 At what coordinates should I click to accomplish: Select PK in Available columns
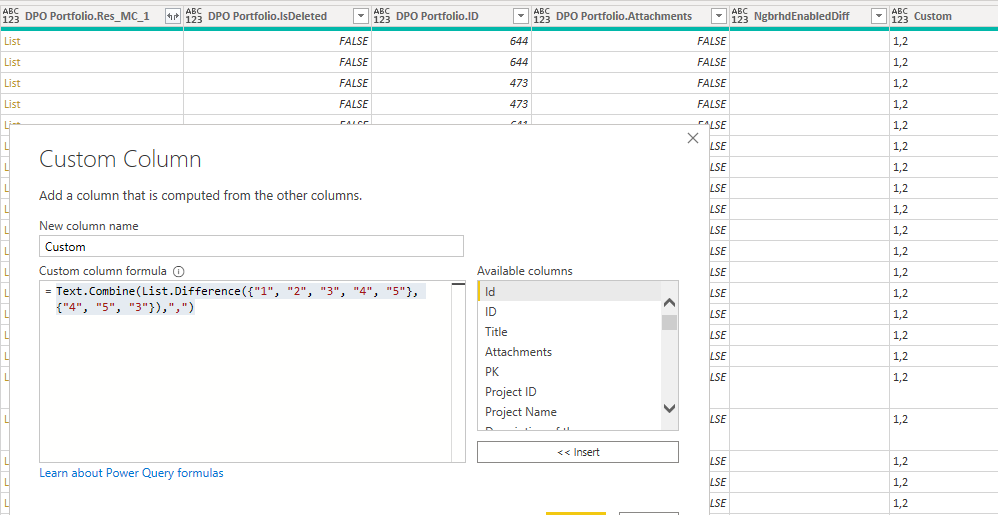pos(570,372)
